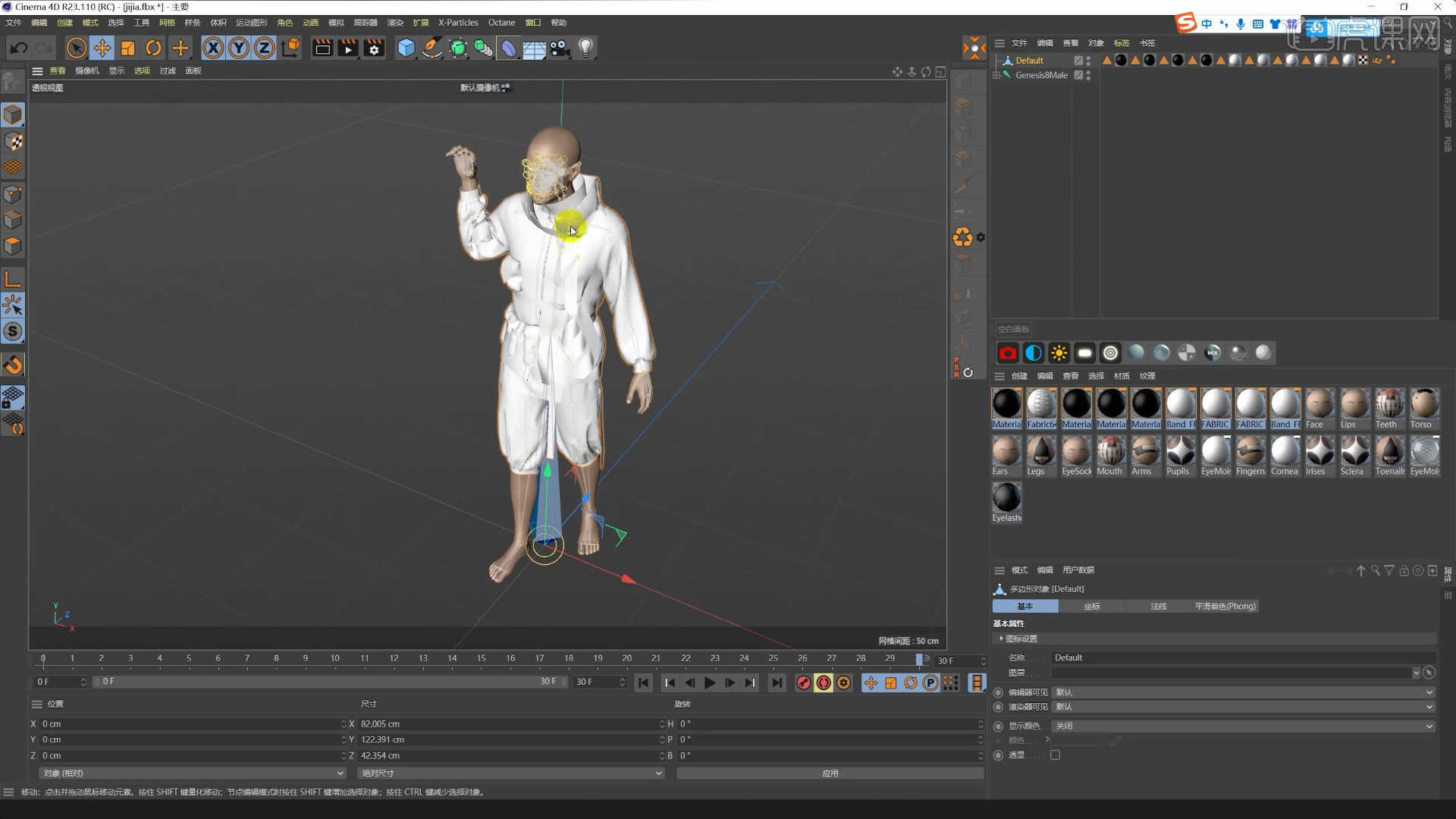Lock the X axis in the toolbar
Screen dimensions: 1456x819
point(213,48)
